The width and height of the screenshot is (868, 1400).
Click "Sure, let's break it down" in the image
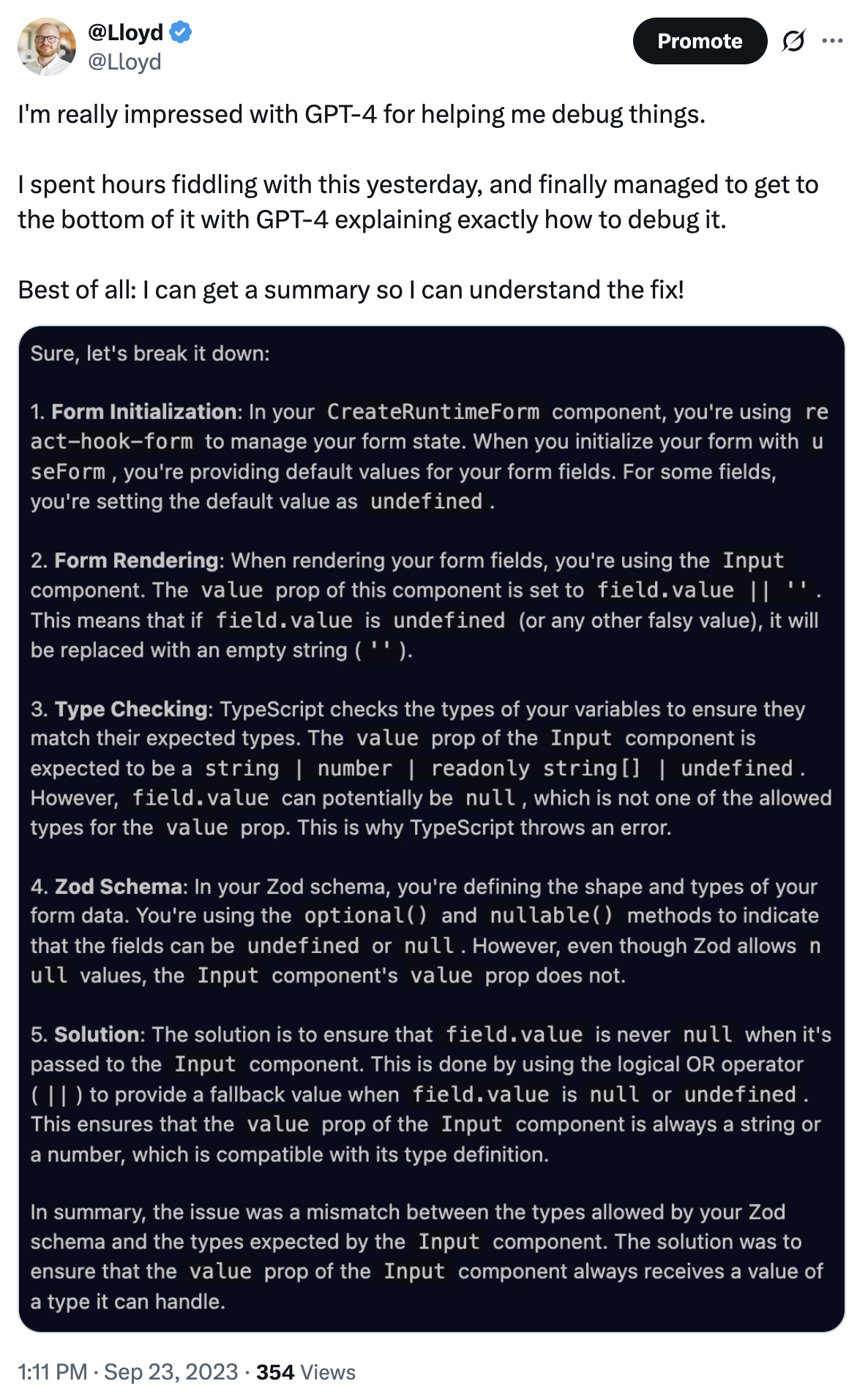[150, 354]
